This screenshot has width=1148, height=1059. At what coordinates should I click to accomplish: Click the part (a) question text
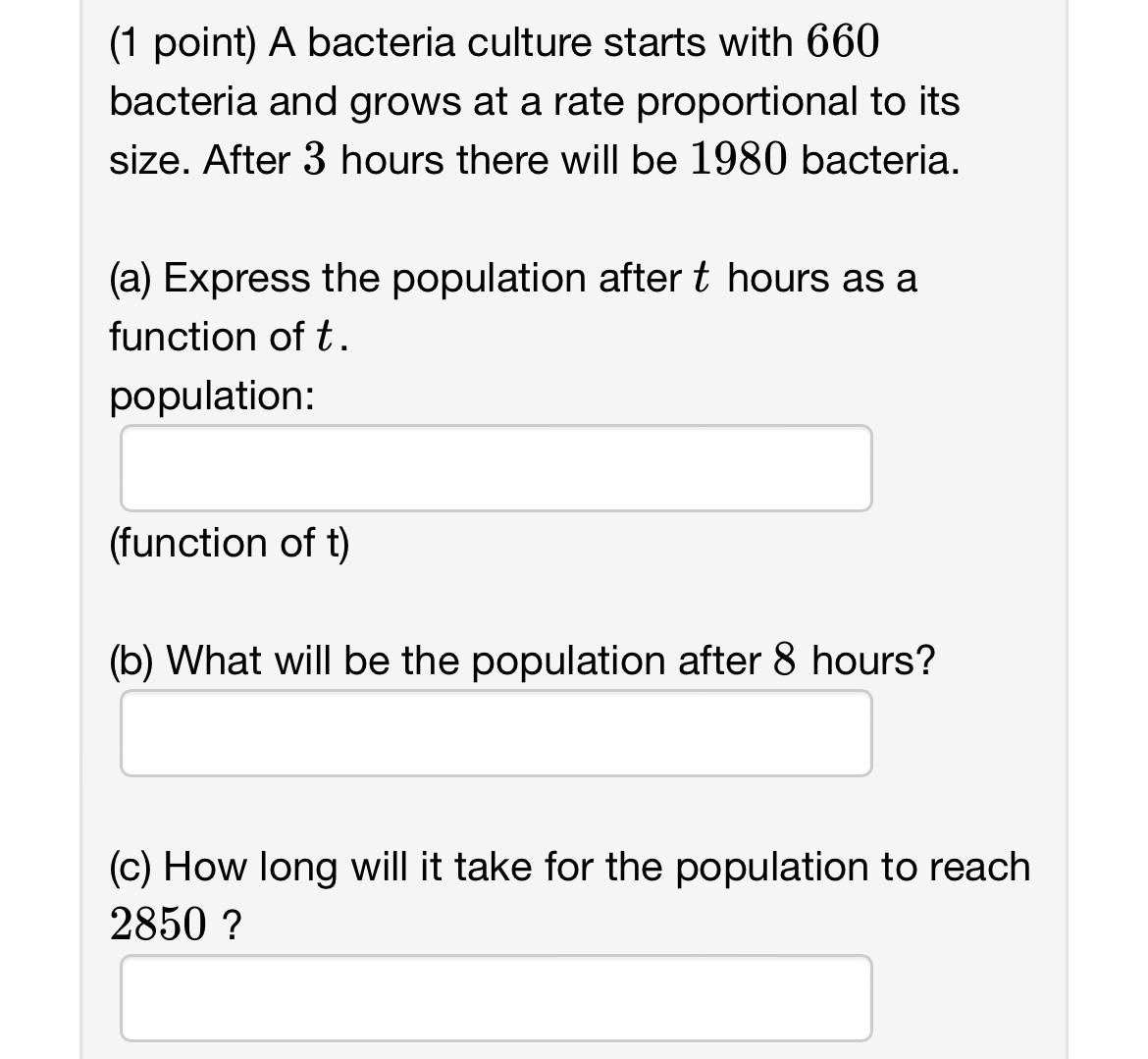click(510, 278)
